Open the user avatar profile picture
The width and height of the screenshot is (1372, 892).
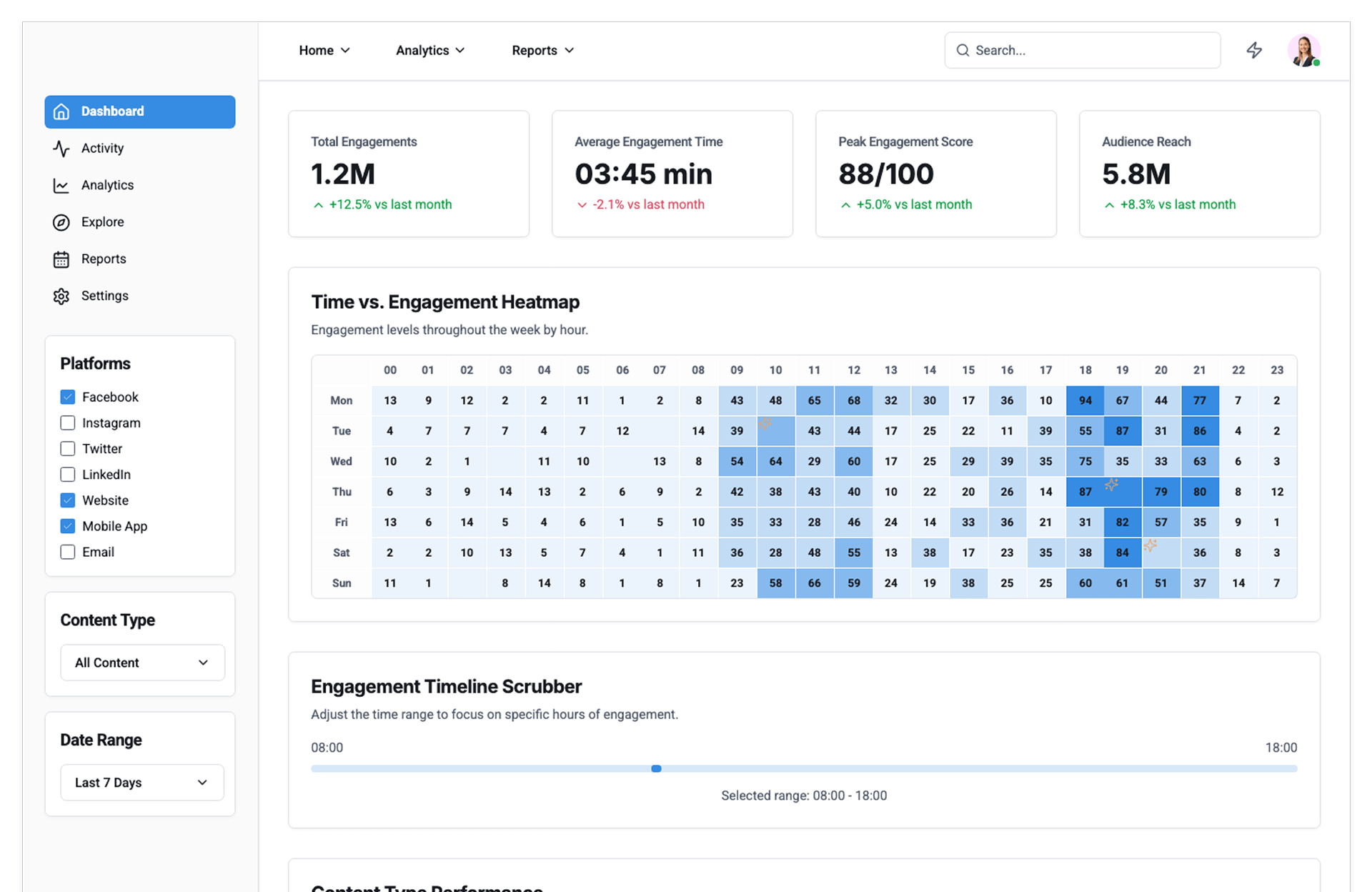1303,50
